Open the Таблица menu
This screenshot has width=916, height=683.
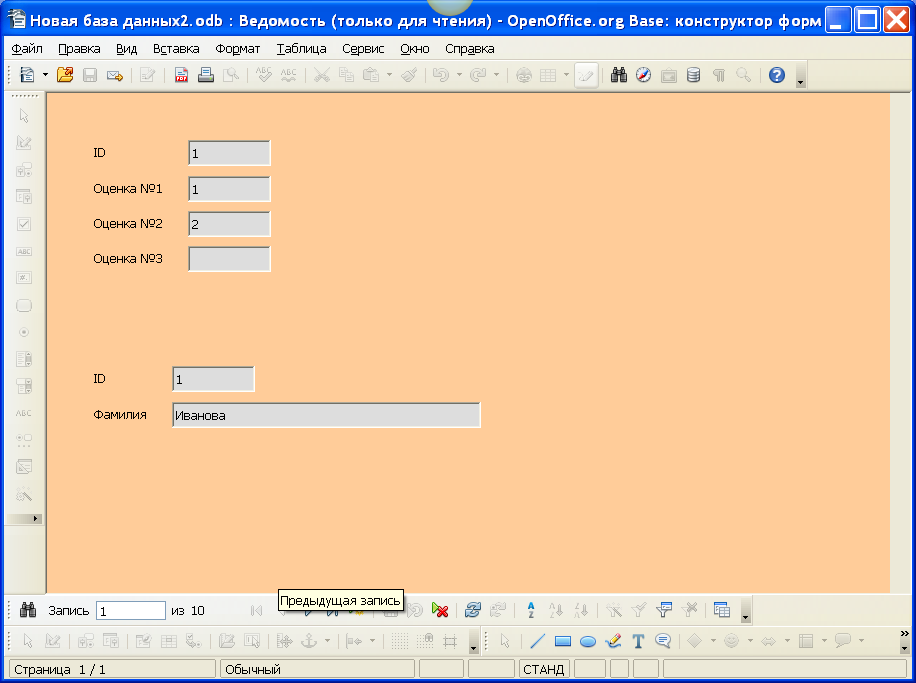pos(301,49)
